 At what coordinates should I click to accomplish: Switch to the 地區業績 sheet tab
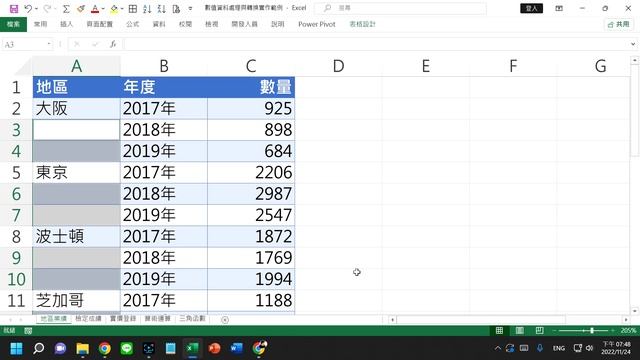click(x=53, y=319)
